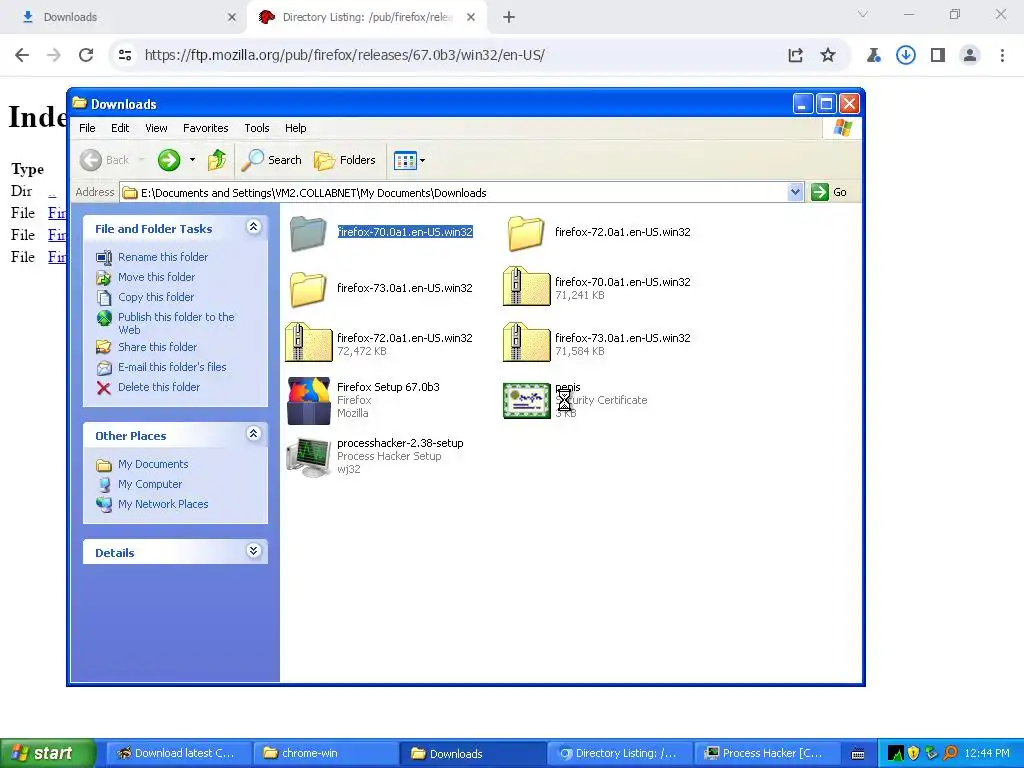This screenshot has height=768, width=1024.
Task: Click the browser back arrow
Action: [22, 55]
